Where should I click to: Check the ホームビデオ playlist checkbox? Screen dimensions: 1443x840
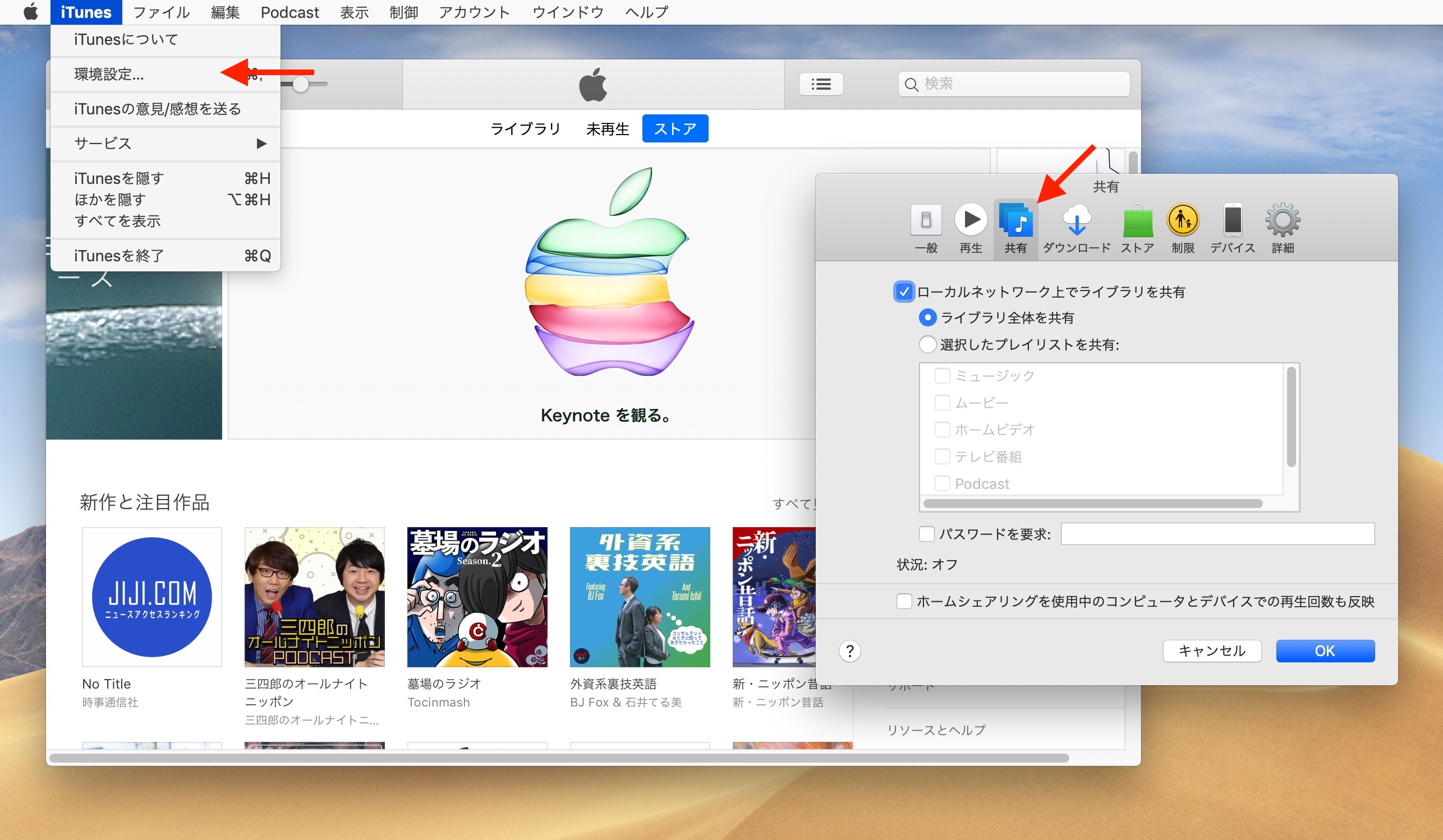click(942, 430)
